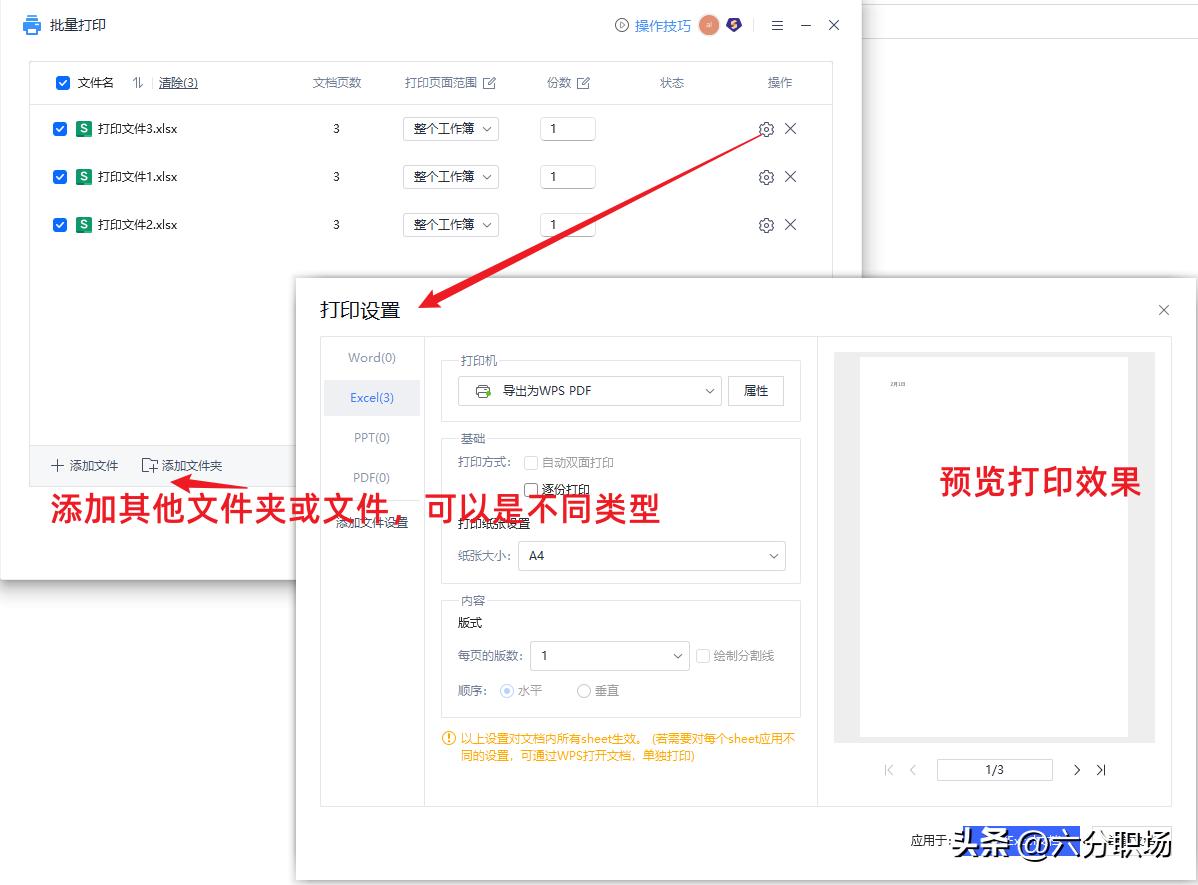1198x885 pixels.
Task: Open the settings gear for 打印文件3.xlsx
Action: point(765,128)
